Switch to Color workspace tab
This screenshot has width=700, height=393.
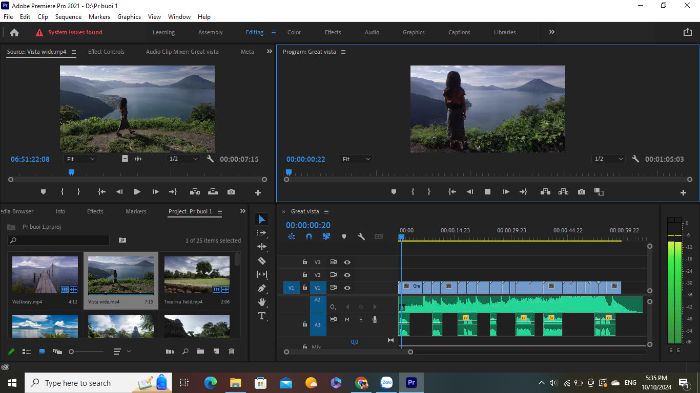pyautogui.click(x=294, y=32)
